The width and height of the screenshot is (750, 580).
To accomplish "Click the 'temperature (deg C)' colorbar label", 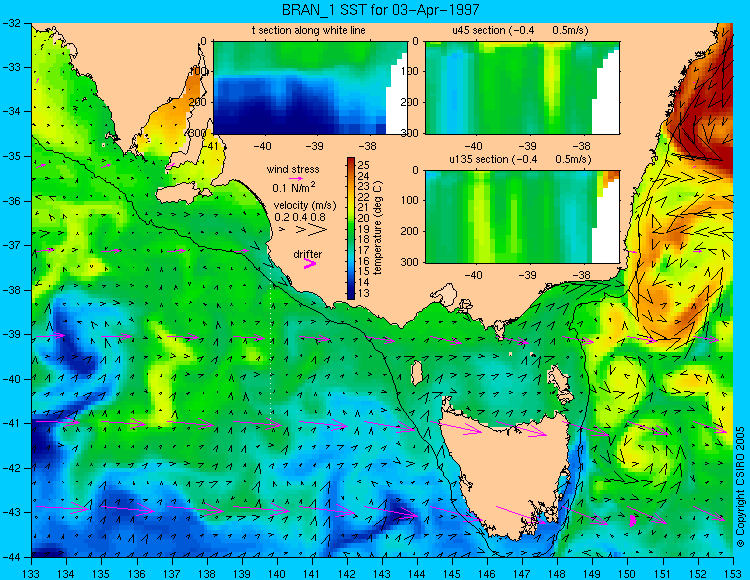I will tap(378, 228).
